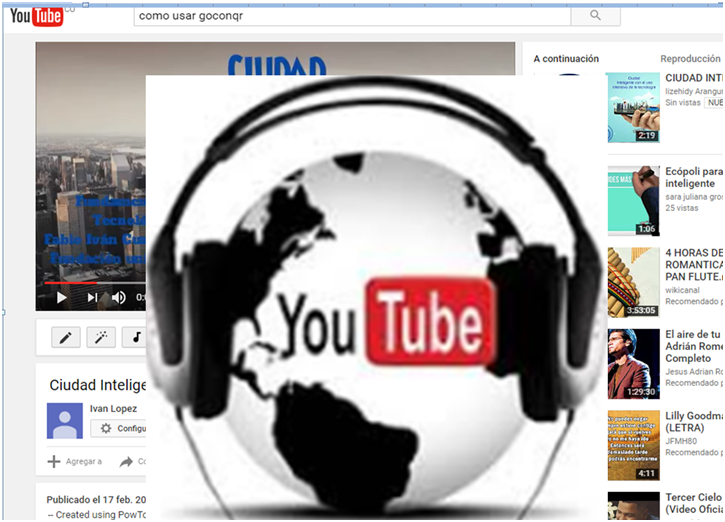This screenshot has height=522, width=725.
Task: Click the 'Created using PowTo...' description text
Action: [97, 515]
